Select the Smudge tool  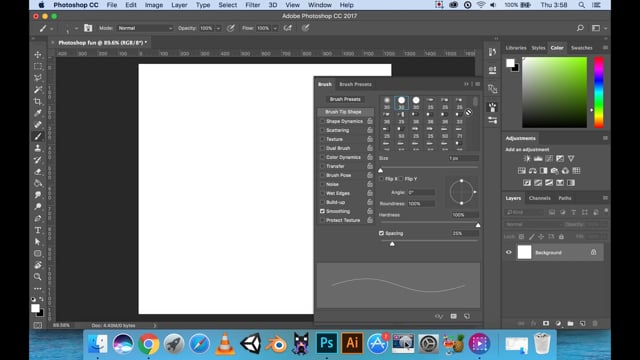click(x=38, y=195)
